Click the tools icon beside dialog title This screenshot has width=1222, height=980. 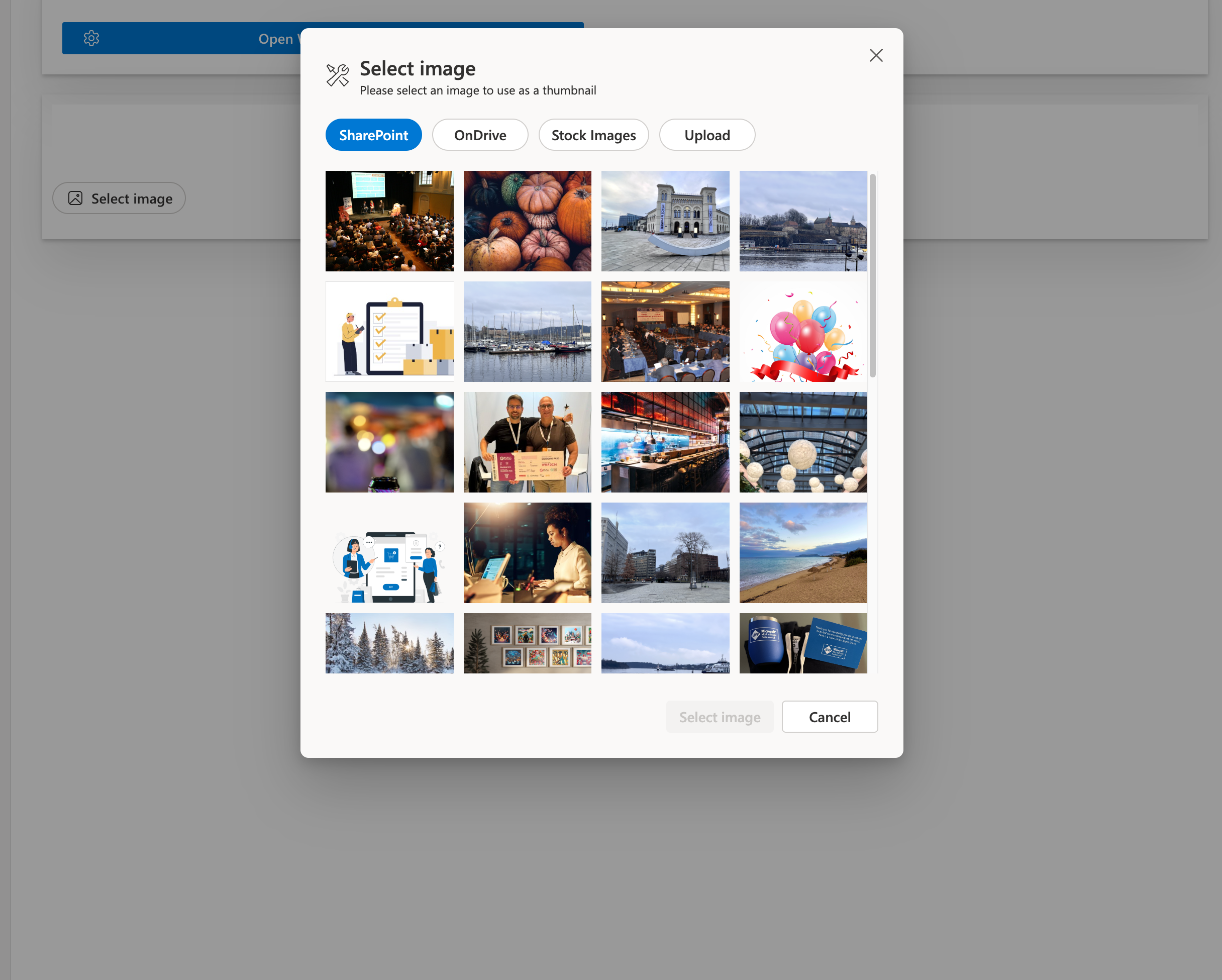coord(338,75)
